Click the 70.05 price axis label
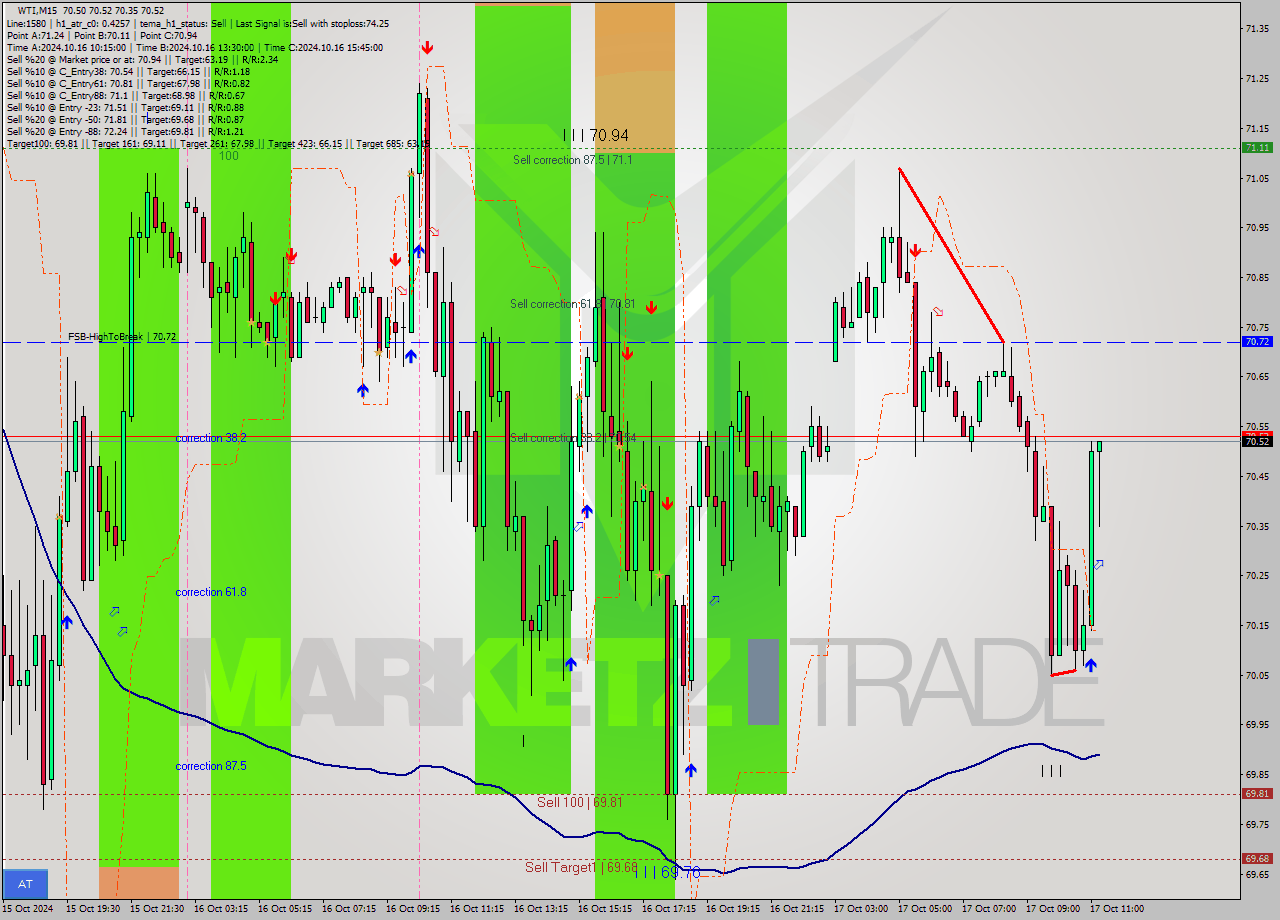The width and height of the screenshot is (1280, 920). tap(1257, 675)
